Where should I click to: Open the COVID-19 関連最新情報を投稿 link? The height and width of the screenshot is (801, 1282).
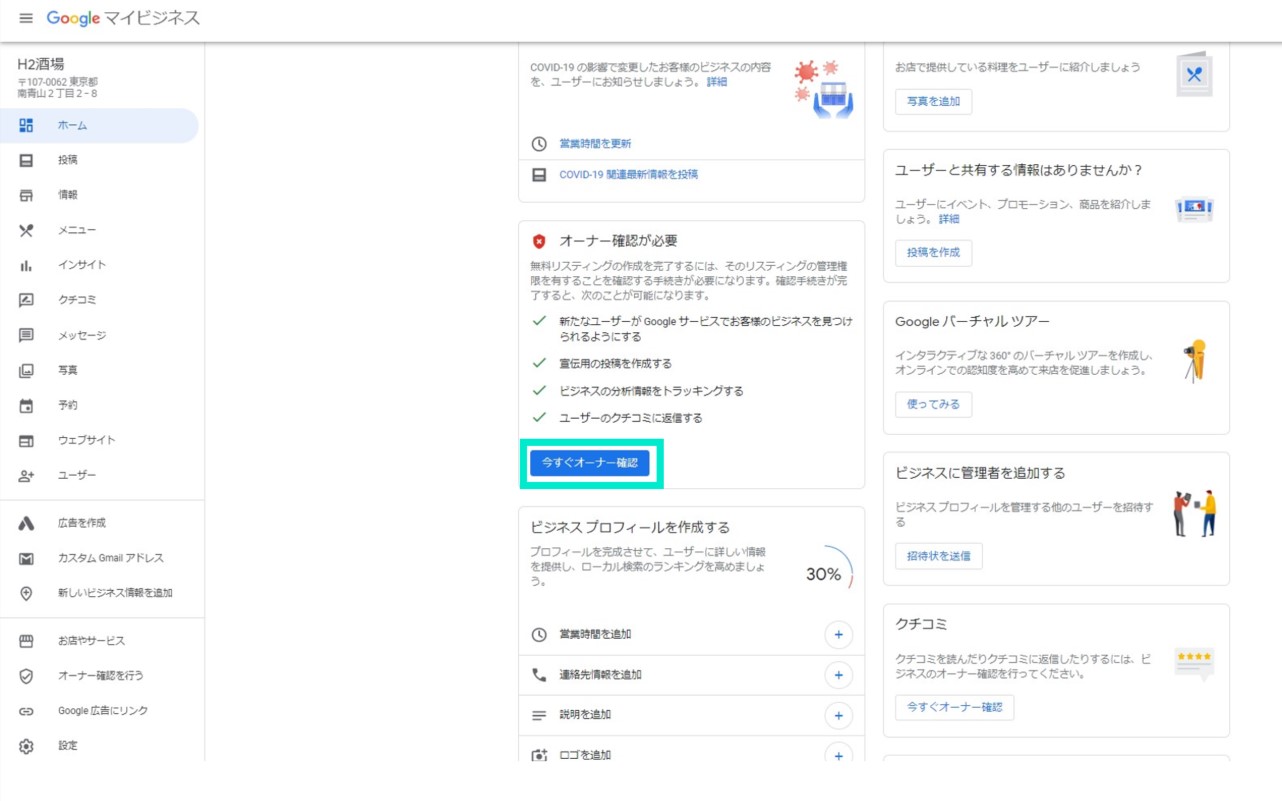(x=629, y=174)
